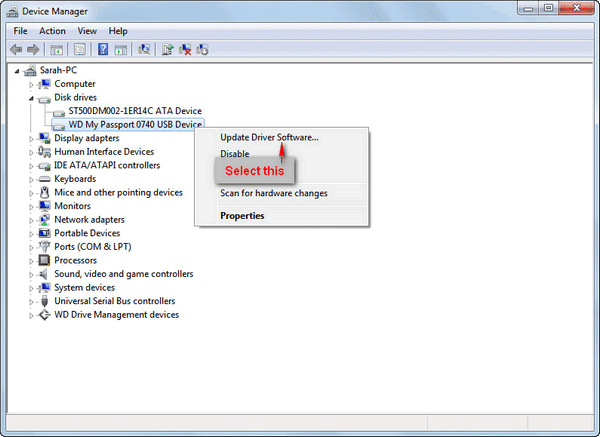Expand the Human Interface Devices arrow
The height and width of the screenshot is (437, 600).
pos(31,152)
